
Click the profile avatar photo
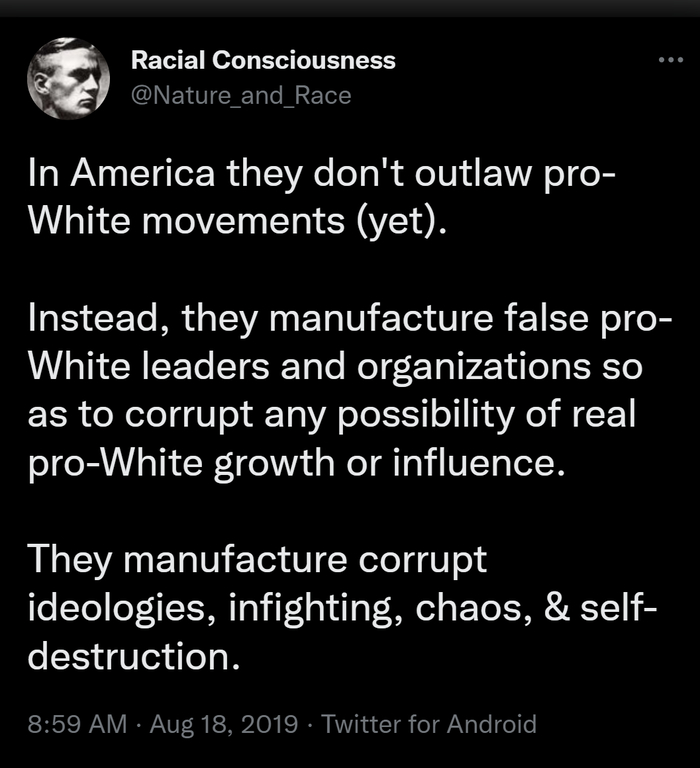coord(68,78)
